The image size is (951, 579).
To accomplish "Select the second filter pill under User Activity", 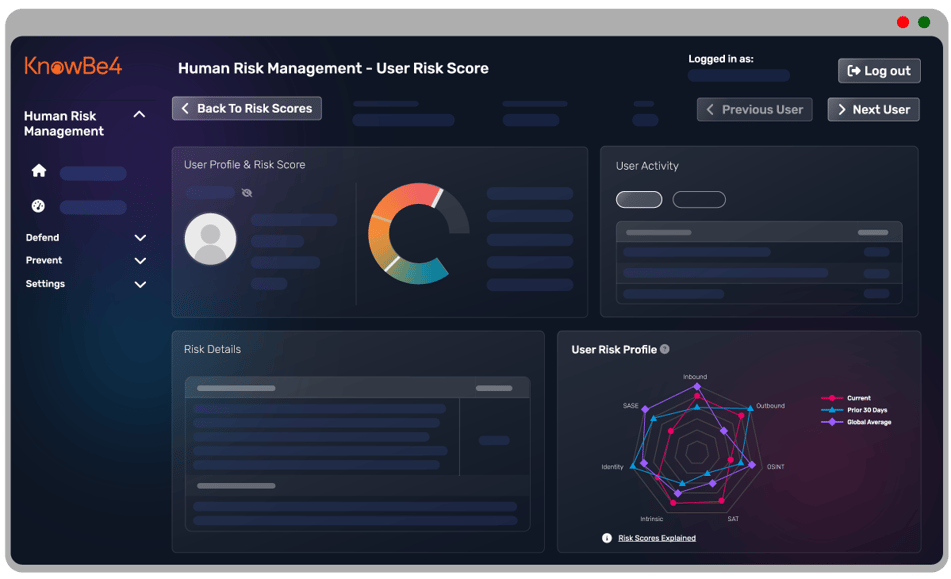I will 699,199.
